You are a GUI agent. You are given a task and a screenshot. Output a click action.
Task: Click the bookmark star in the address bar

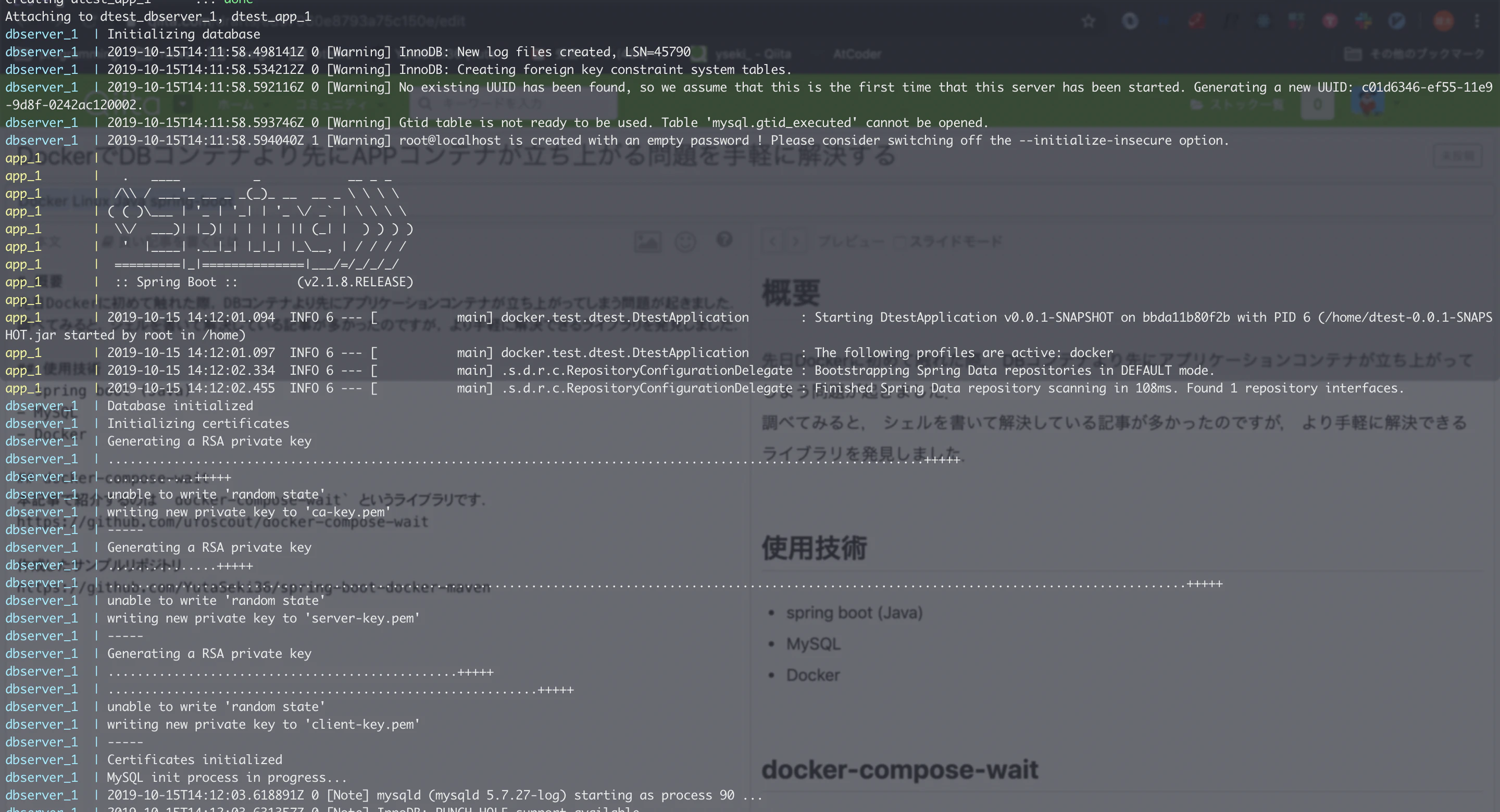pos(1089,20)
